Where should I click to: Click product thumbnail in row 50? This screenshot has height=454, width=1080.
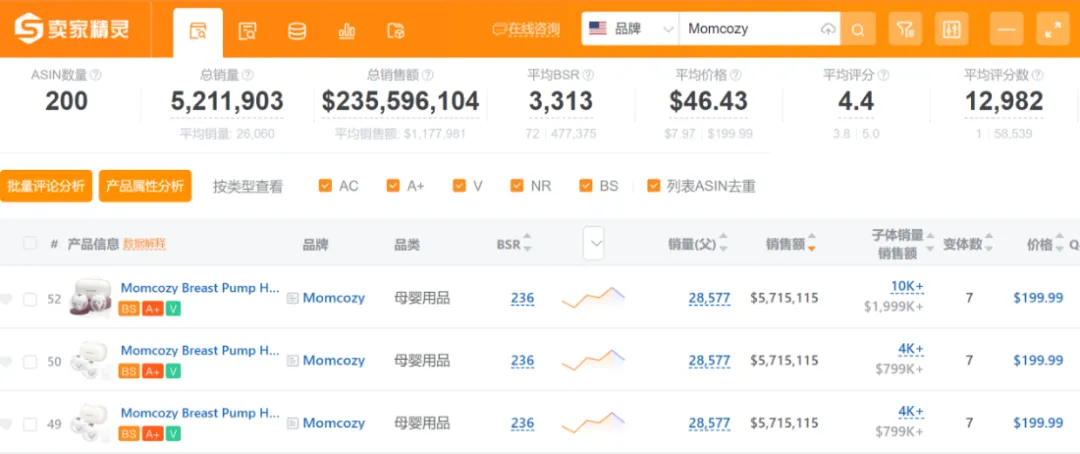click(90, 360)
